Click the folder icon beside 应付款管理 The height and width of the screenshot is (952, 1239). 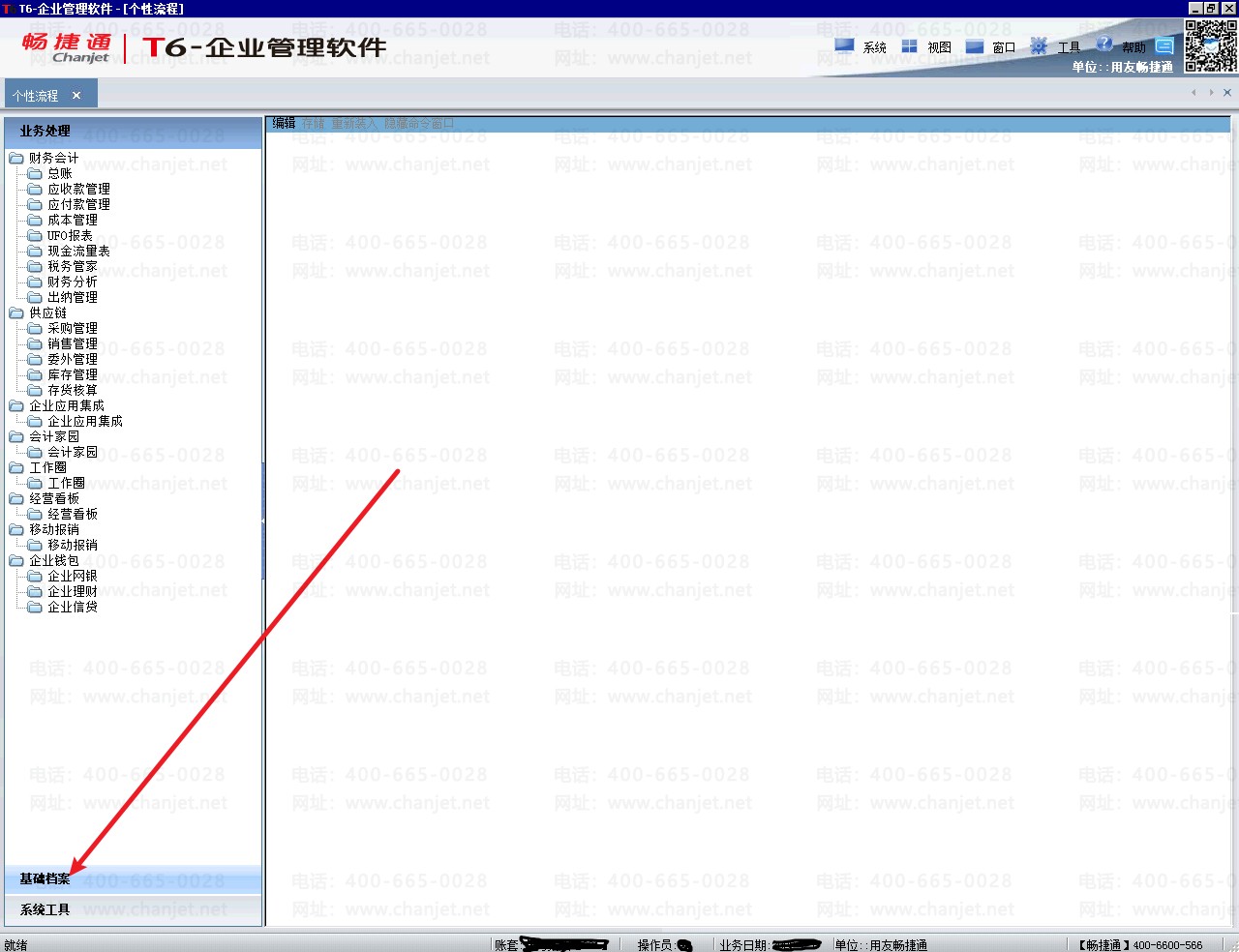point(35,205)
